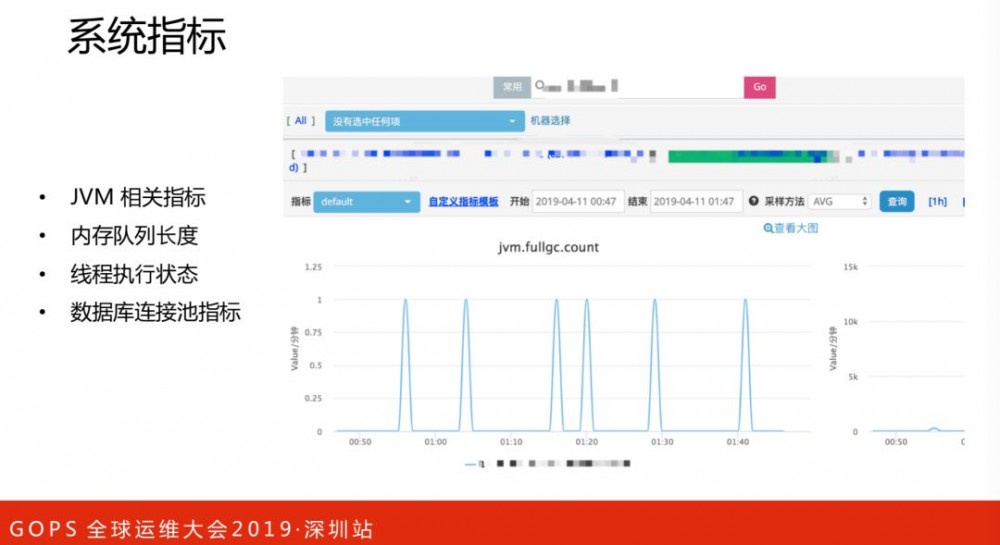1000x545 pixels.
Task: Click the pink Go button
Action: 759,87
